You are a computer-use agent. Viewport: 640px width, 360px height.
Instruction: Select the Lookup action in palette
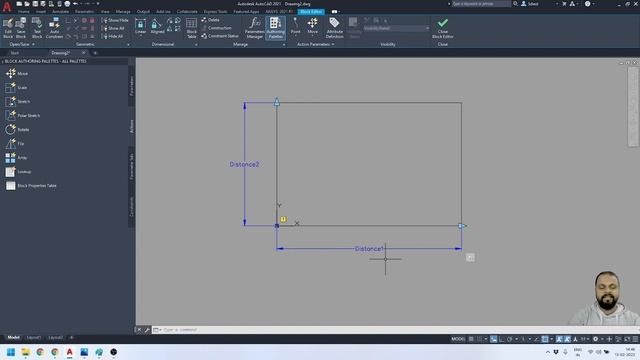(x=18, y=171)
